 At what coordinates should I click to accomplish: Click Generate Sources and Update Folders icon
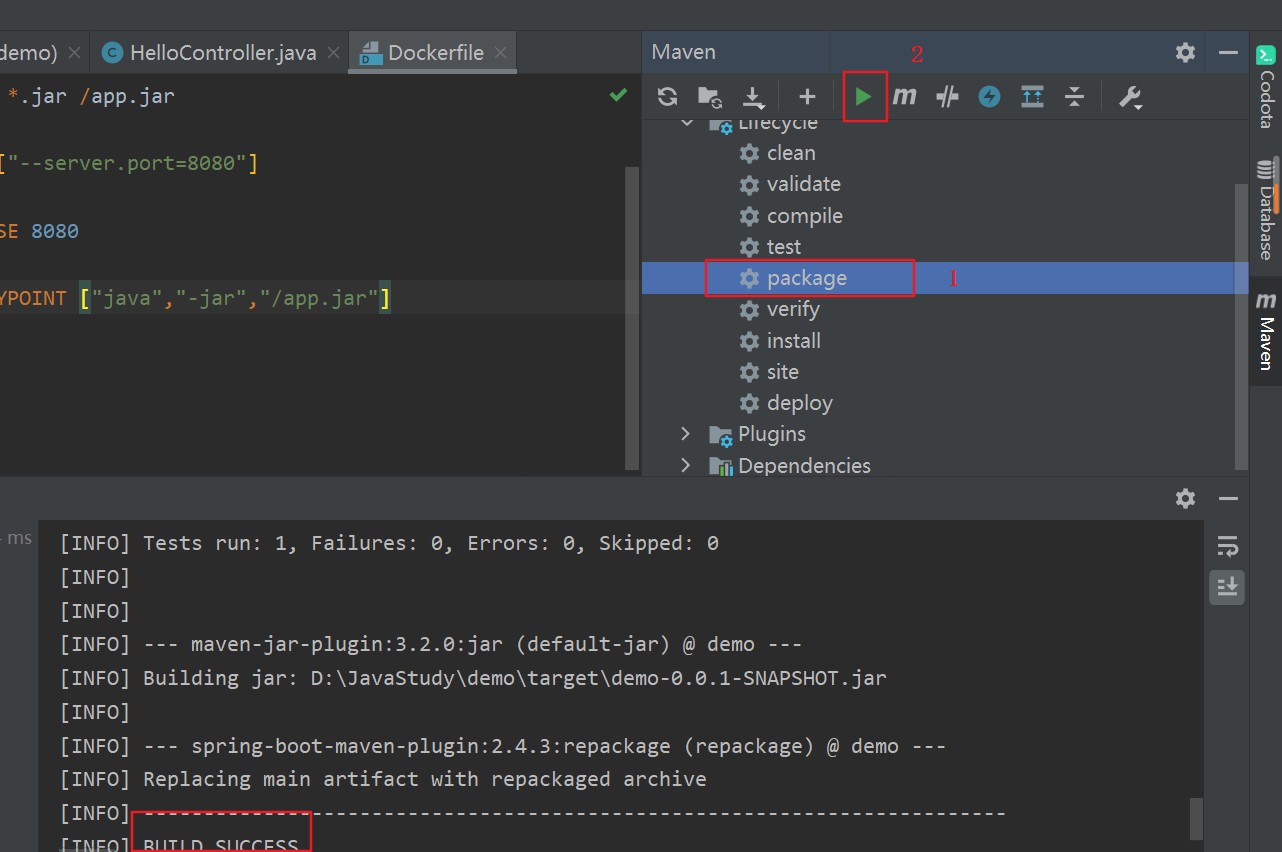click(x=710, y=96)
